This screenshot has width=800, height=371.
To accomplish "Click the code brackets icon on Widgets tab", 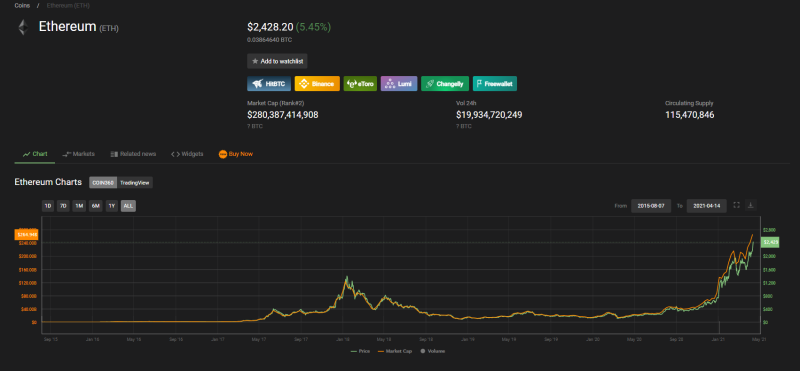I will point(176,154).
